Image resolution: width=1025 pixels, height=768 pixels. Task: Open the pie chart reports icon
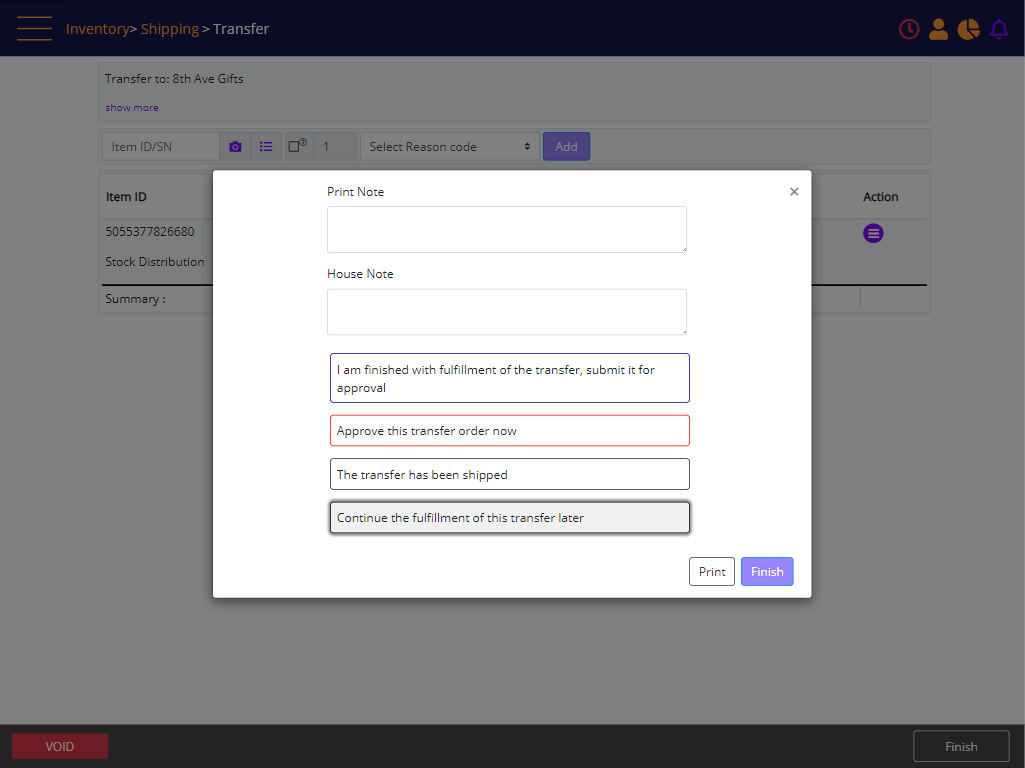[968, 29]
